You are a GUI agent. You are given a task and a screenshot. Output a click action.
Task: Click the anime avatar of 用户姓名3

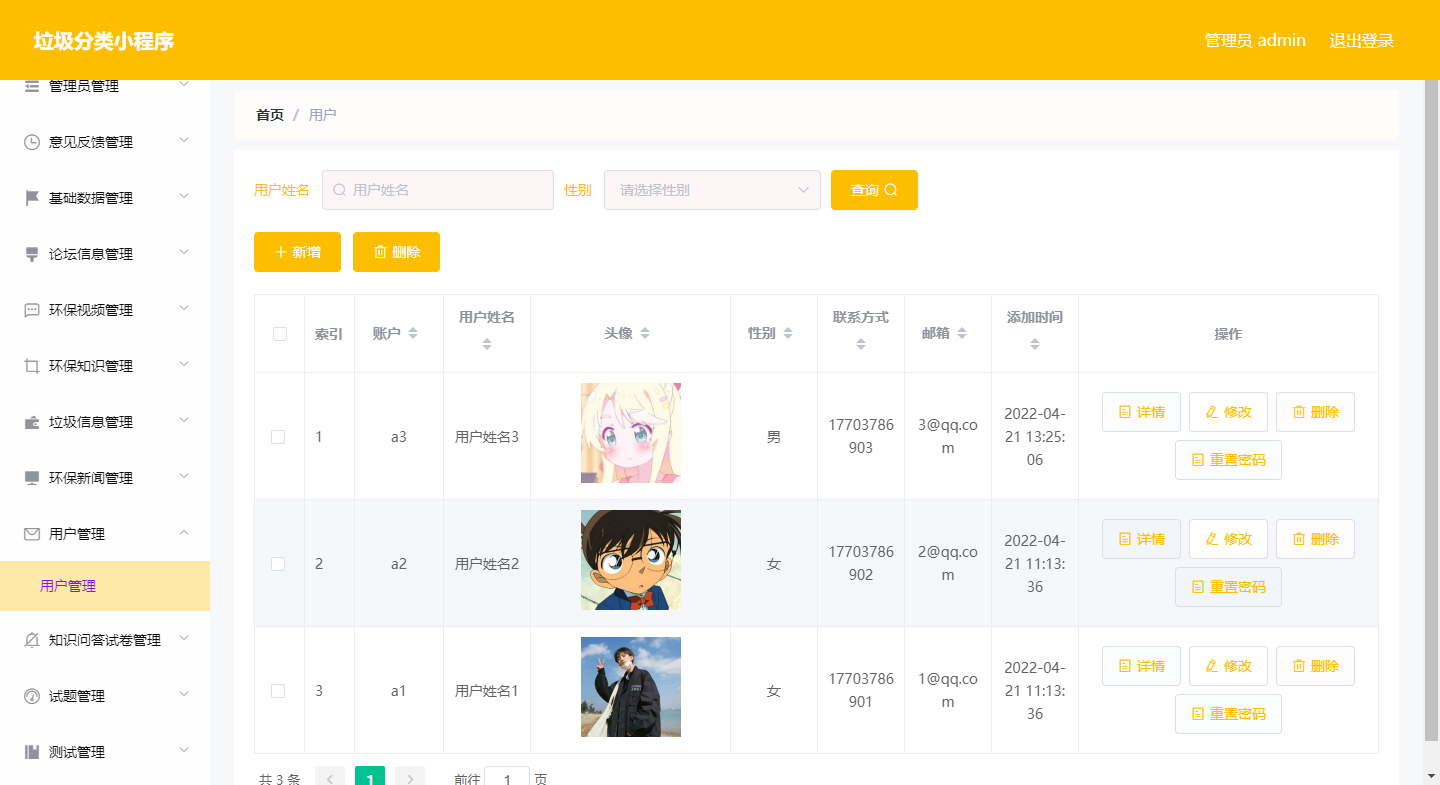[x=630, y=433]
